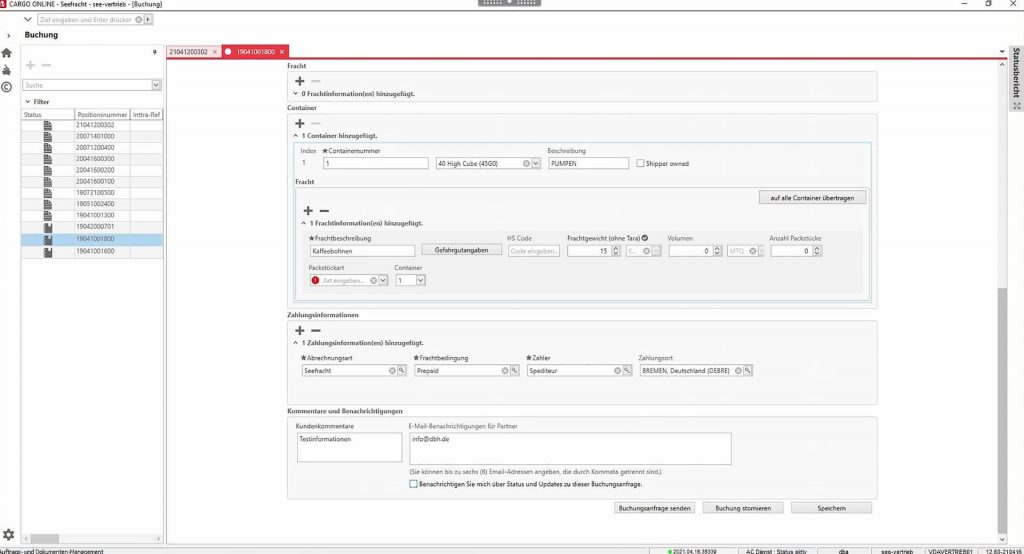Add a Fracht entry with the top plus
The height and width of the screenshot is (554, 1024).
coord(300,81)
